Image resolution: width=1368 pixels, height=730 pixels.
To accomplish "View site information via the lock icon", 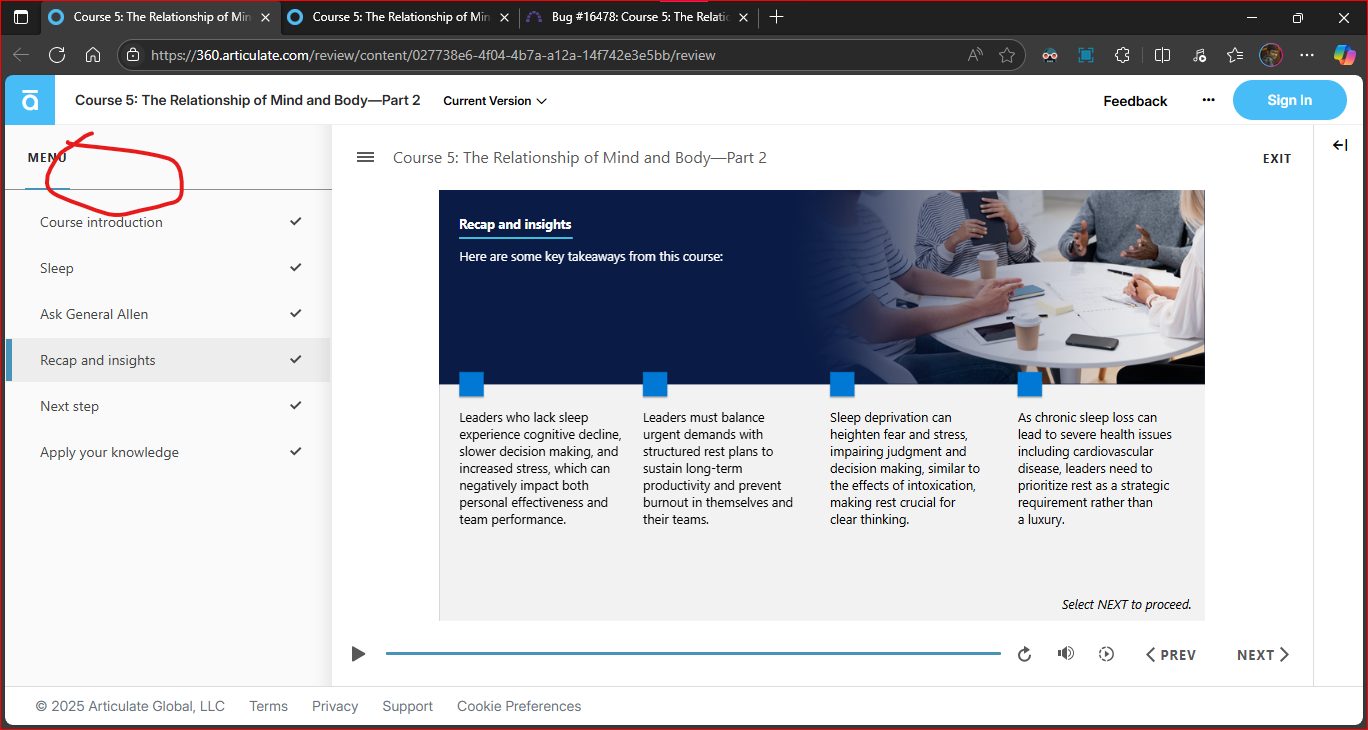I will (134, 55).
